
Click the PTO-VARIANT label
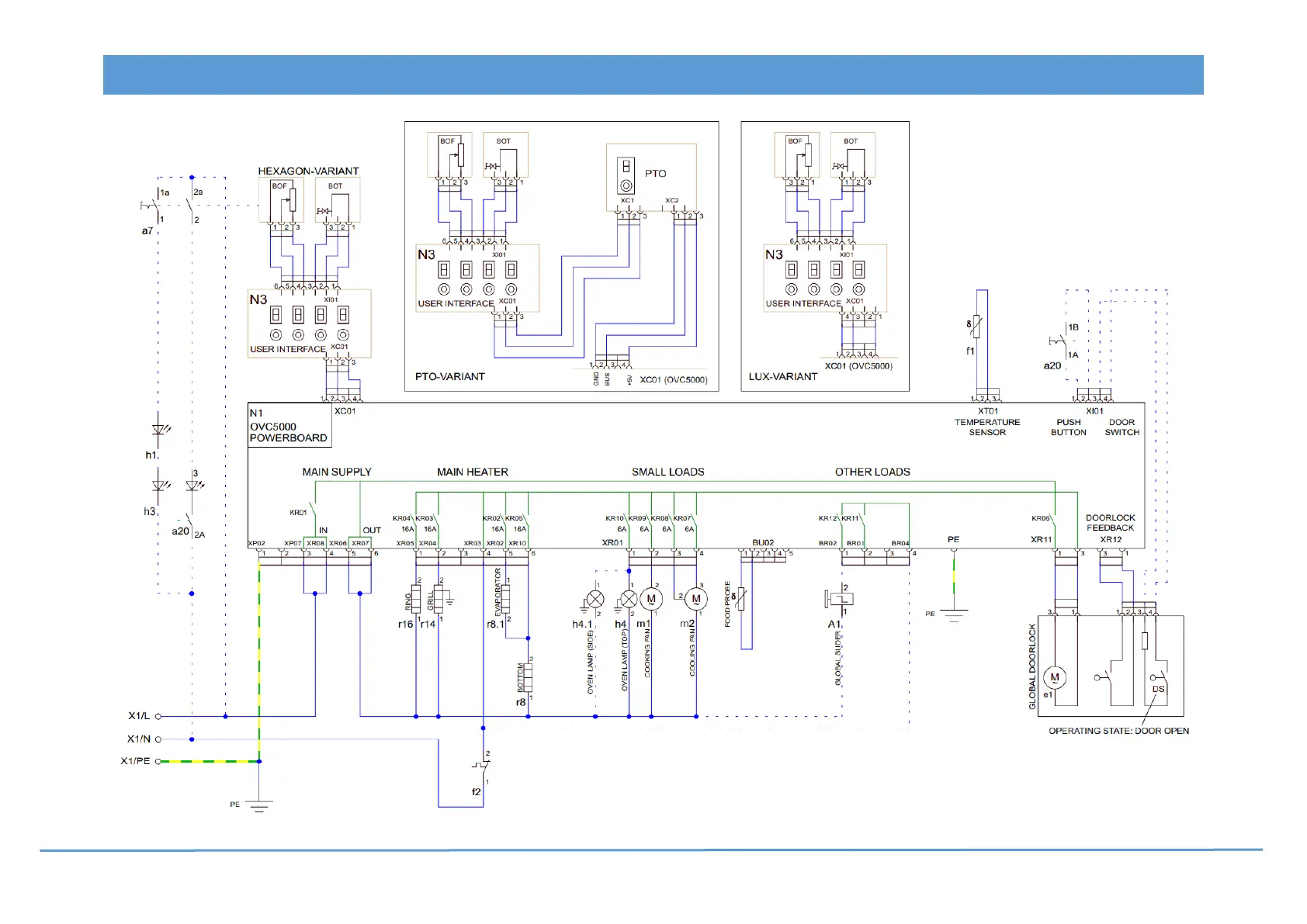(x=449, y=376)
